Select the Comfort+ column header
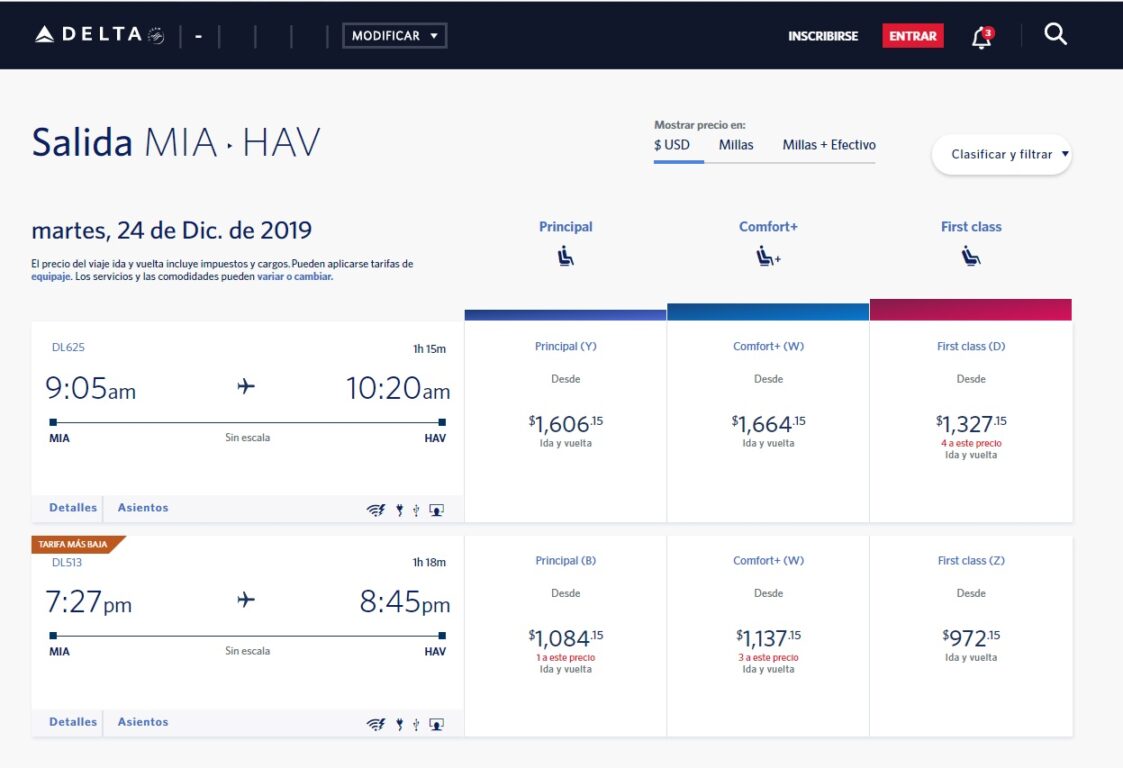This screenshot has width=1123, height=768. 768,226
